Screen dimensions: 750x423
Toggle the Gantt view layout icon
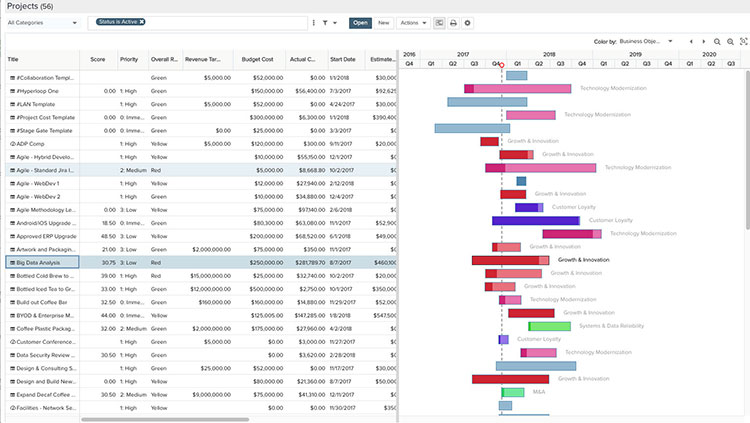coord(439,22)
